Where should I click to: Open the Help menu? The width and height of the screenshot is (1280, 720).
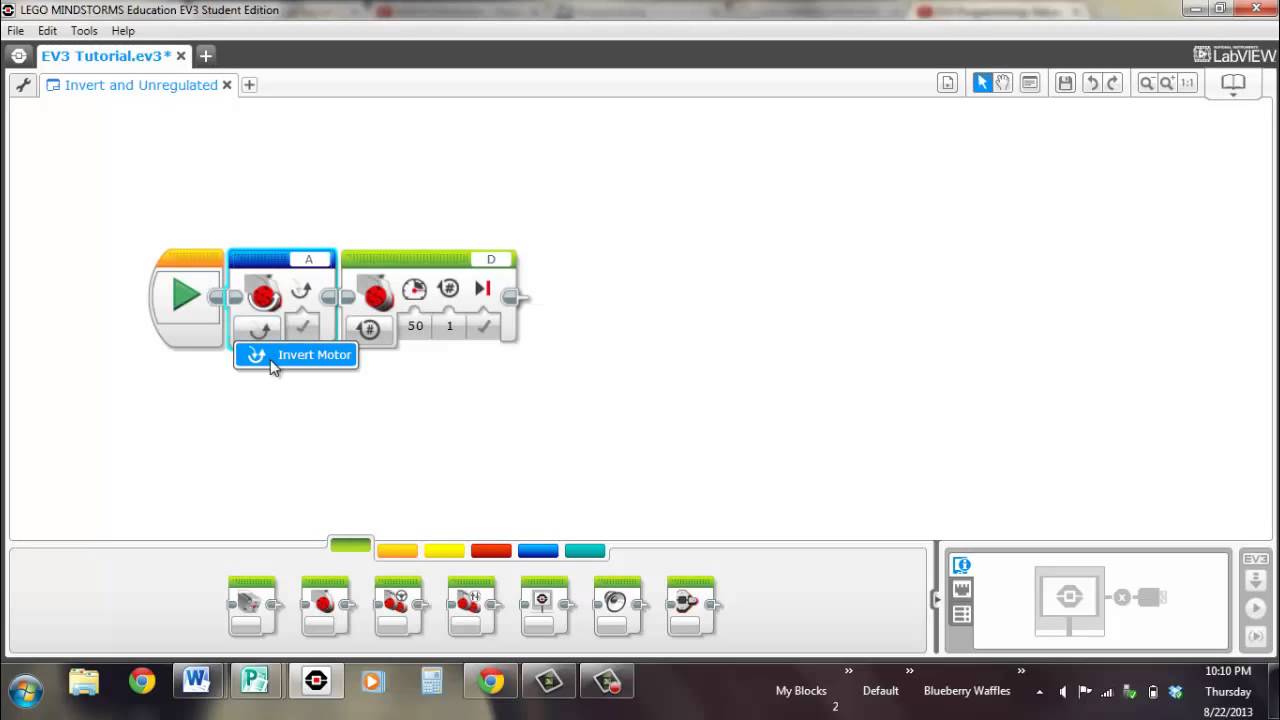point(123,31)
